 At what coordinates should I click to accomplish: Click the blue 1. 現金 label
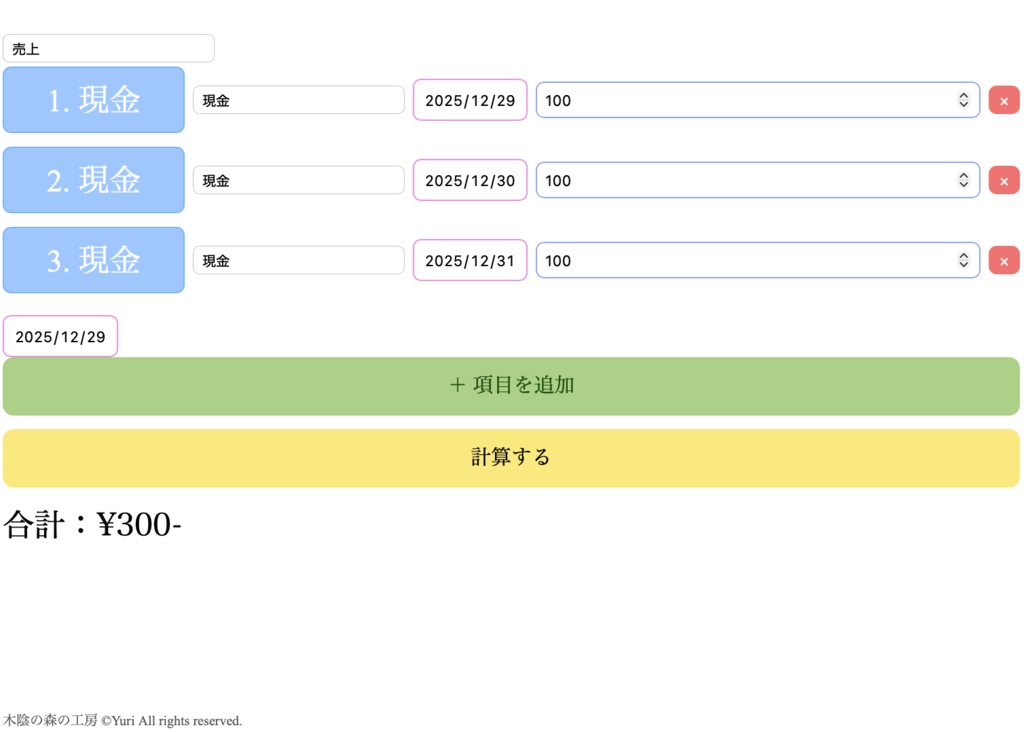click(x=93, y=100)
